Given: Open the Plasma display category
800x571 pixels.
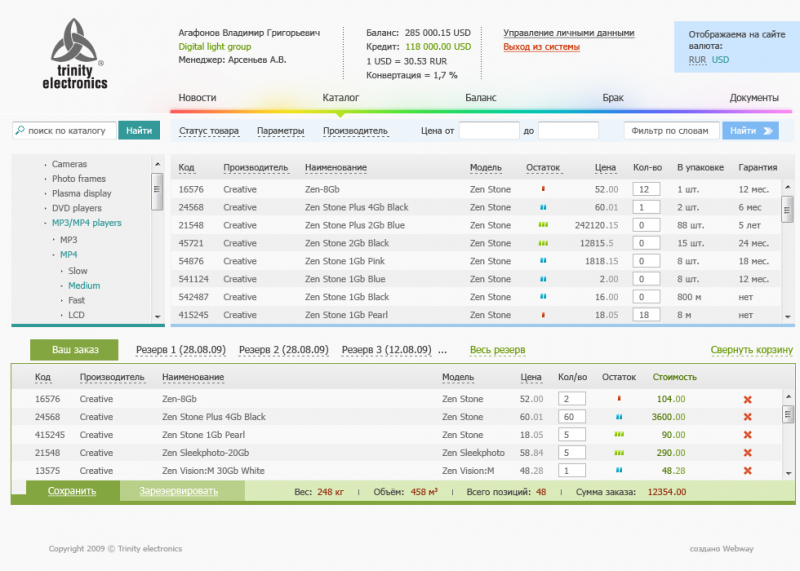Looking at the screenshot, I should pyautogui.click(x=82, y=194).
